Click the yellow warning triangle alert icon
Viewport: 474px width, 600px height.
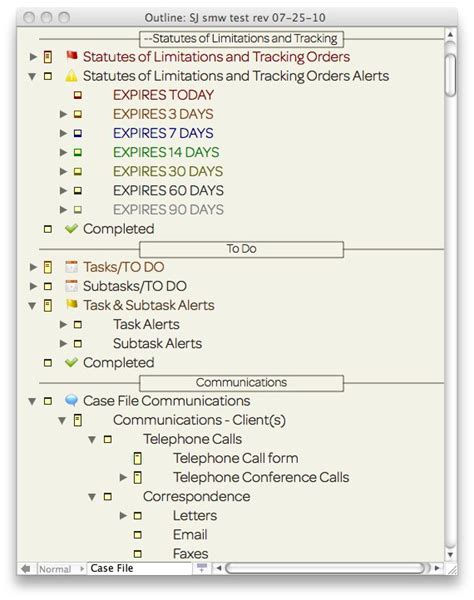[x=72, y=75]
